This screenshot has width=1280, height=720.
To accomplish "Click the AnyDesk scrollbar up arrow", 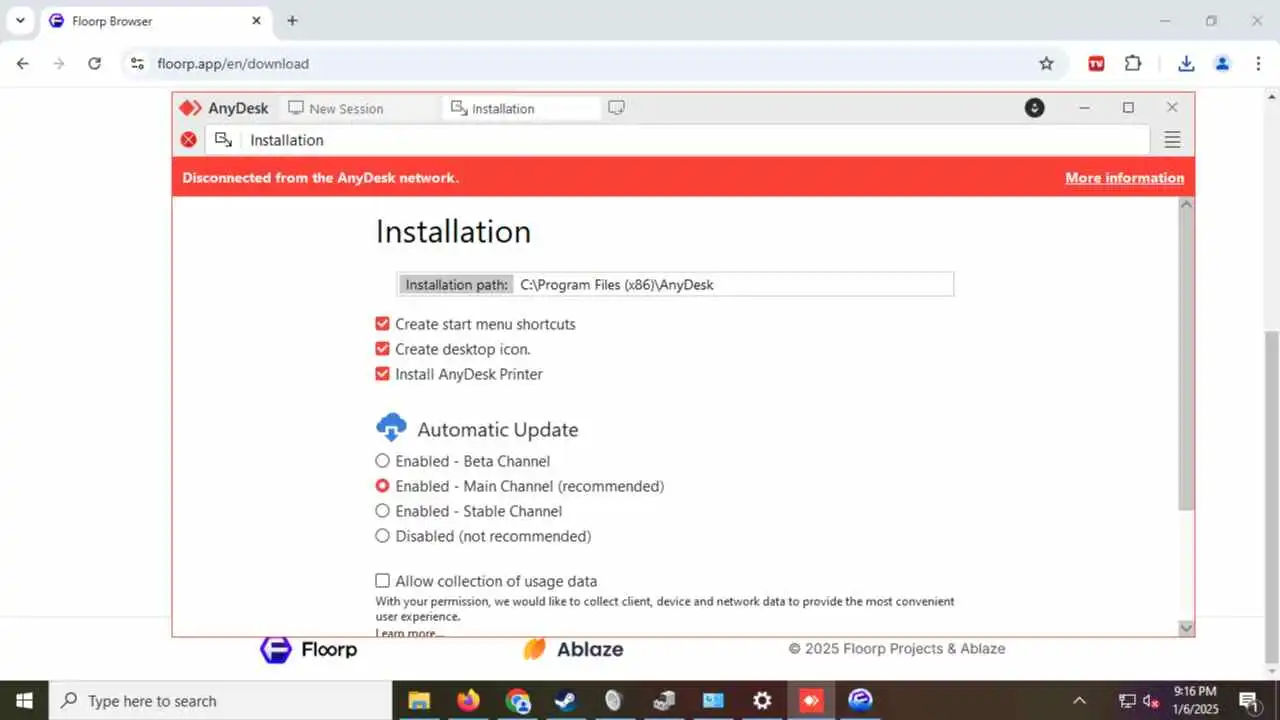I will tap(1186, 204).
